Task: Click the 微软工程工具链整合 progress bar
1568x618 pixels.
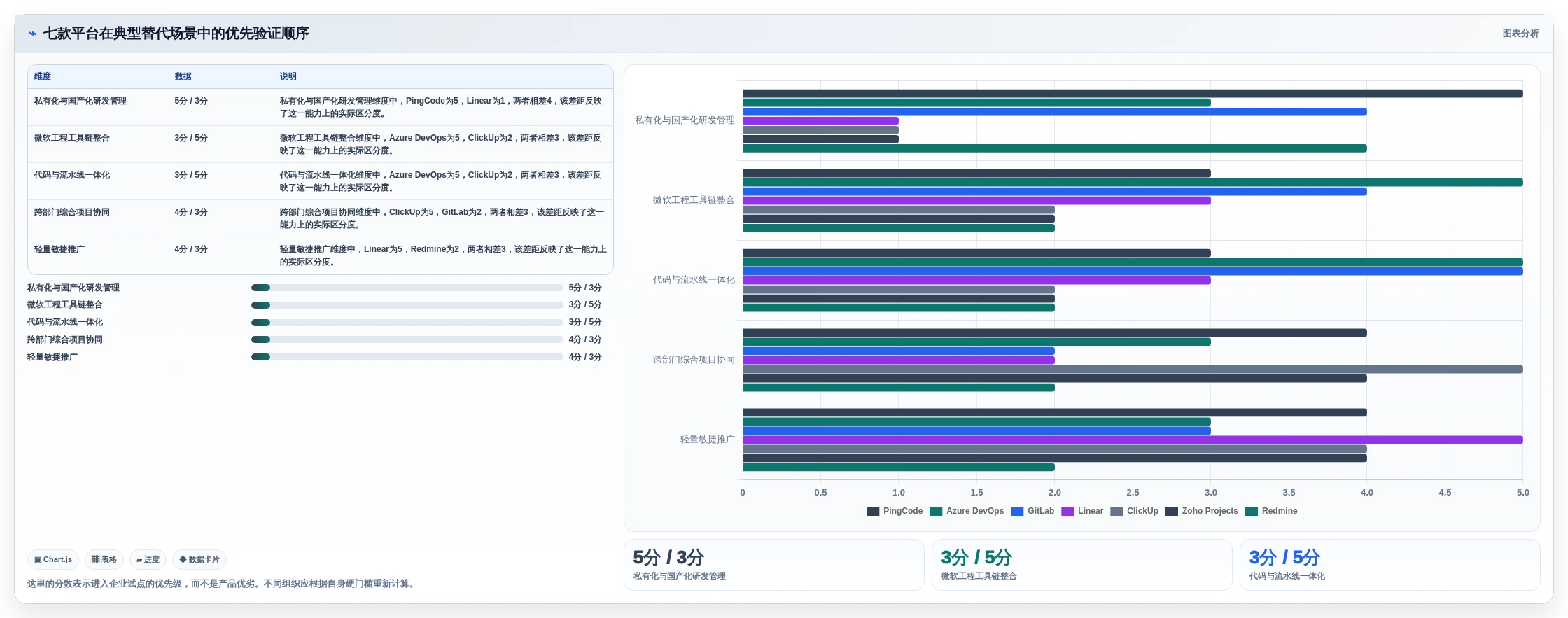Action: [x=407, y=305]
